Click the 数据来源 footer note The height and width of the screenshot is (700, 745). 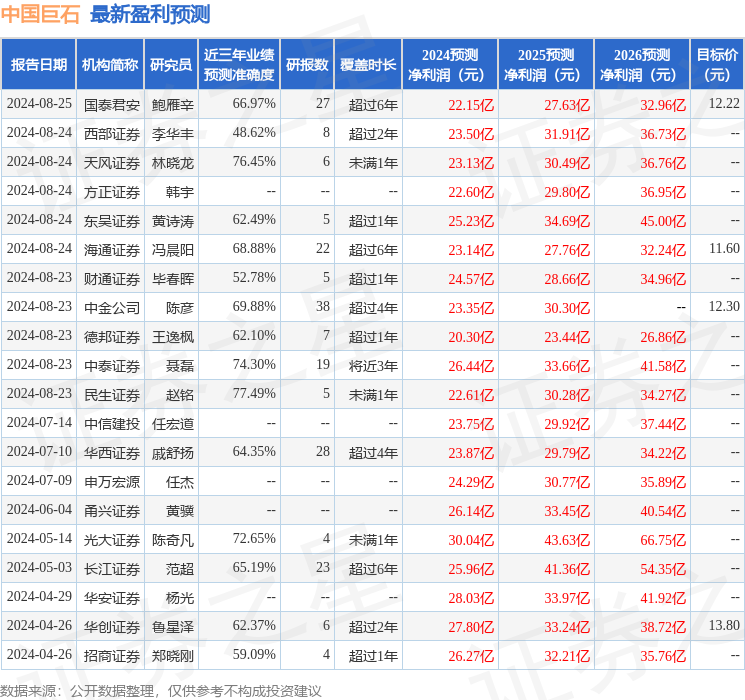161,690
